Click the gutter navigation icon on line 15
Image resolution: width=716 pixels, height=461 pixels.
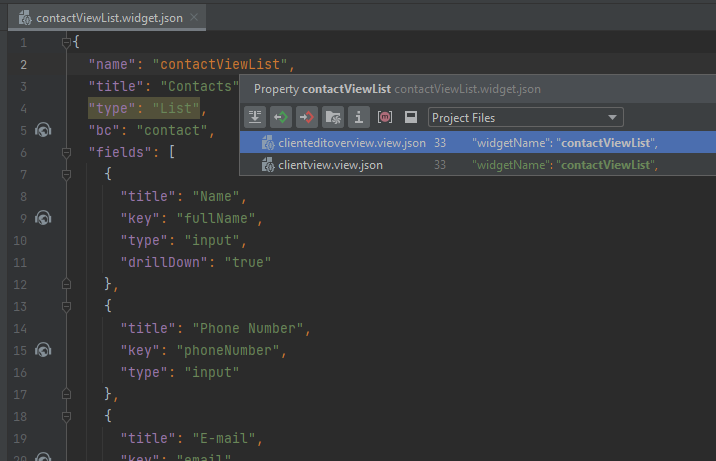43,350
